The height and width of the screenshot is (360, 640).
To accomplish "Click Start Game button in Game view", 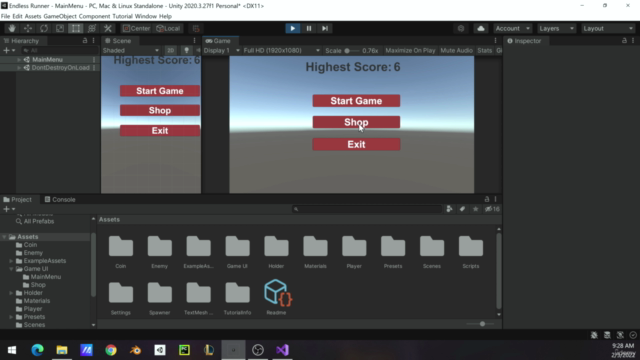I will click(x=356, y=101).
